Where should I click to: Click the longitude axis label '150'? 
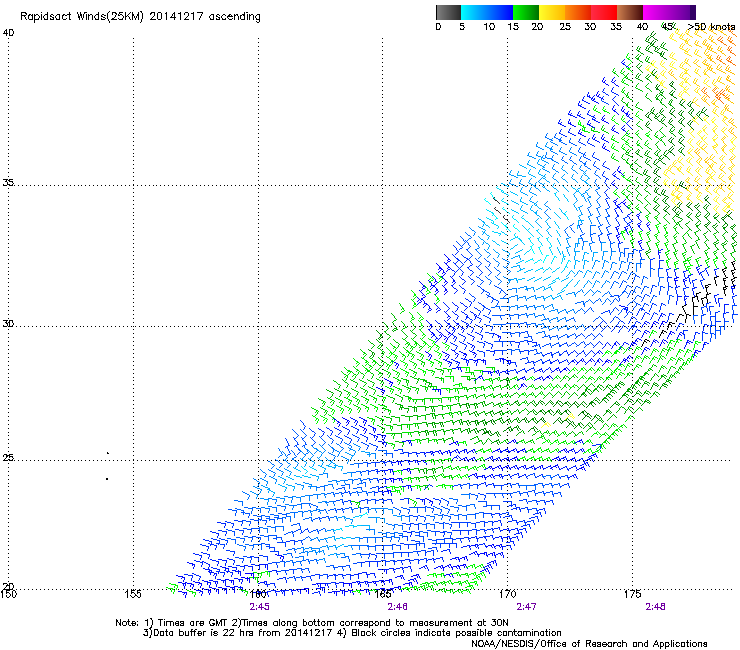8,594
